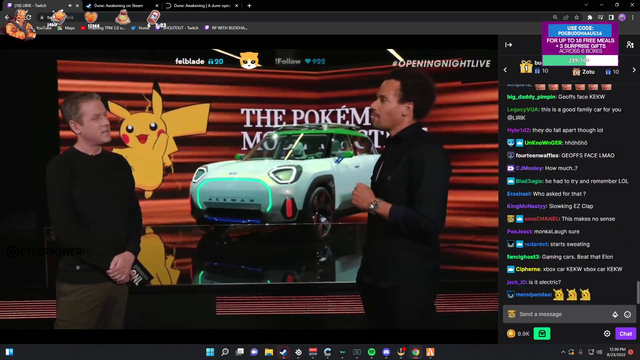Open Steam from the taskbar
Screen dimensions: 640x360
(283, 352)
